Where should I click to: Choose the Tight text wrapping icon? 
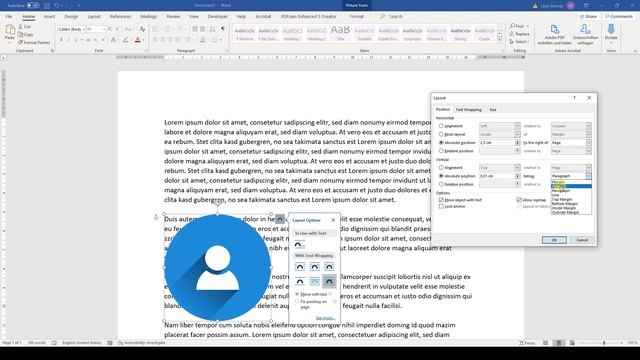pos(314,267)
